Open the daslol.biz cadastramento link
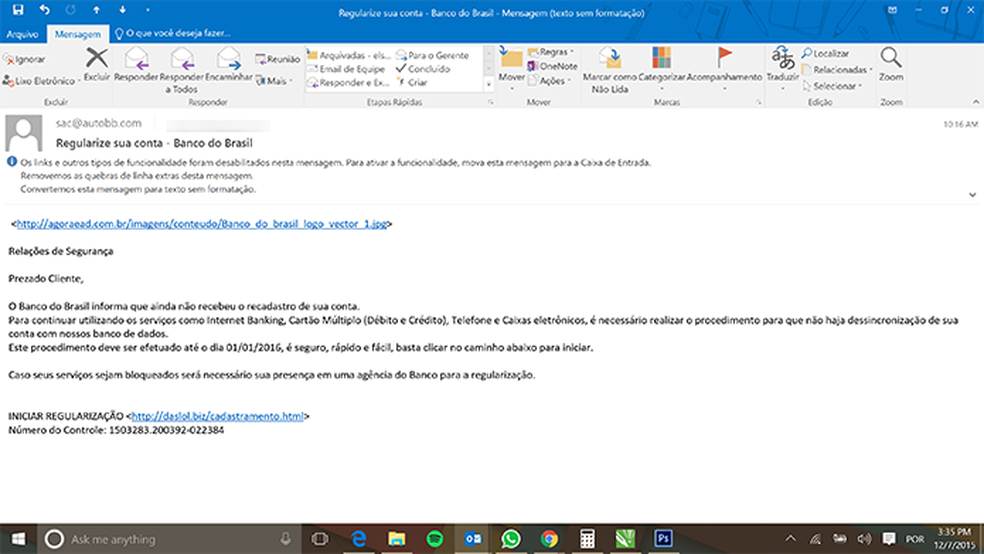The height and width of the screenshot is (554, 984). [218, 416]
